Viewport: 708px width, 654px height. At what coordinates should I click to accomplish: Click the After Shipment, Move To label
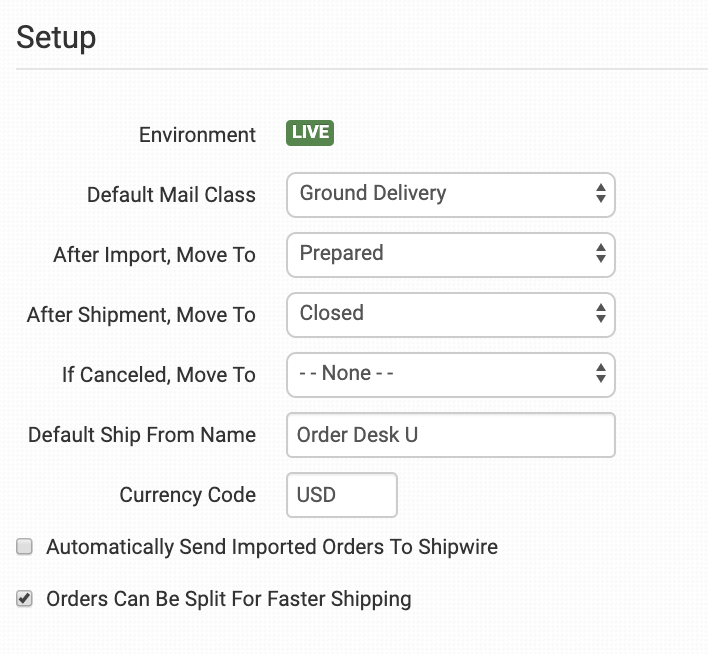click(x=141, y=314)
